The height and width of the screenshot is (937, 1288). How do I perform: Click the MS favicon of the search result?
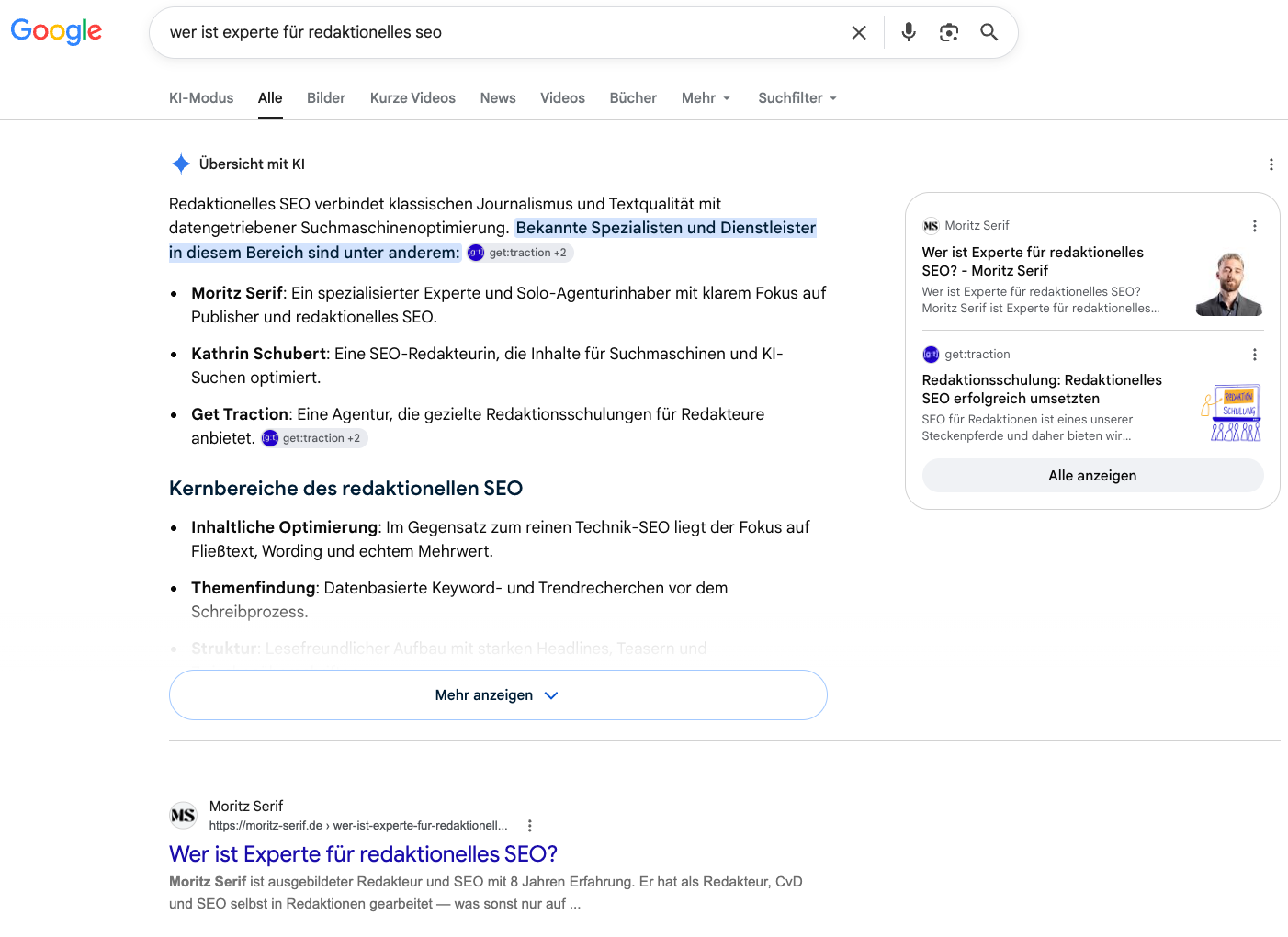[x=183, y=815]
